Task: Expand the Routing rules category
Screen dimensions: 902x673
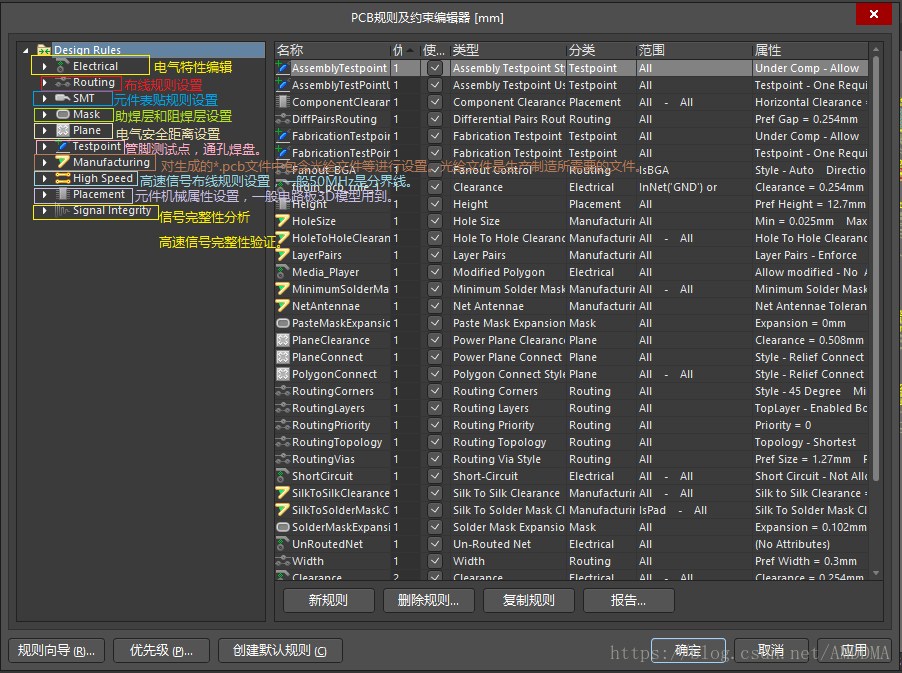Action: [x=44, y=82]
